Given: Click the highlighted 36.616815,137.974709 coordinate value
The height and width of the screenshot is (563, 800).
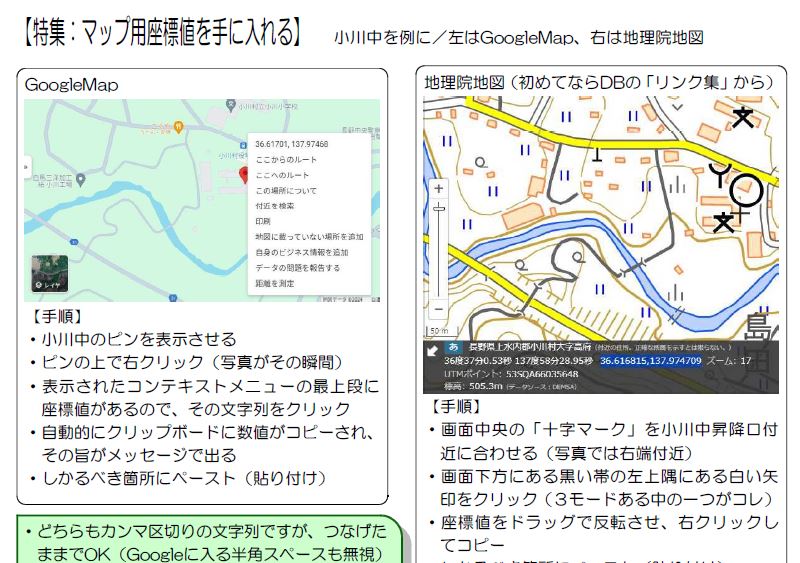Looking at the screenshot, I should (x=651, y=361).
